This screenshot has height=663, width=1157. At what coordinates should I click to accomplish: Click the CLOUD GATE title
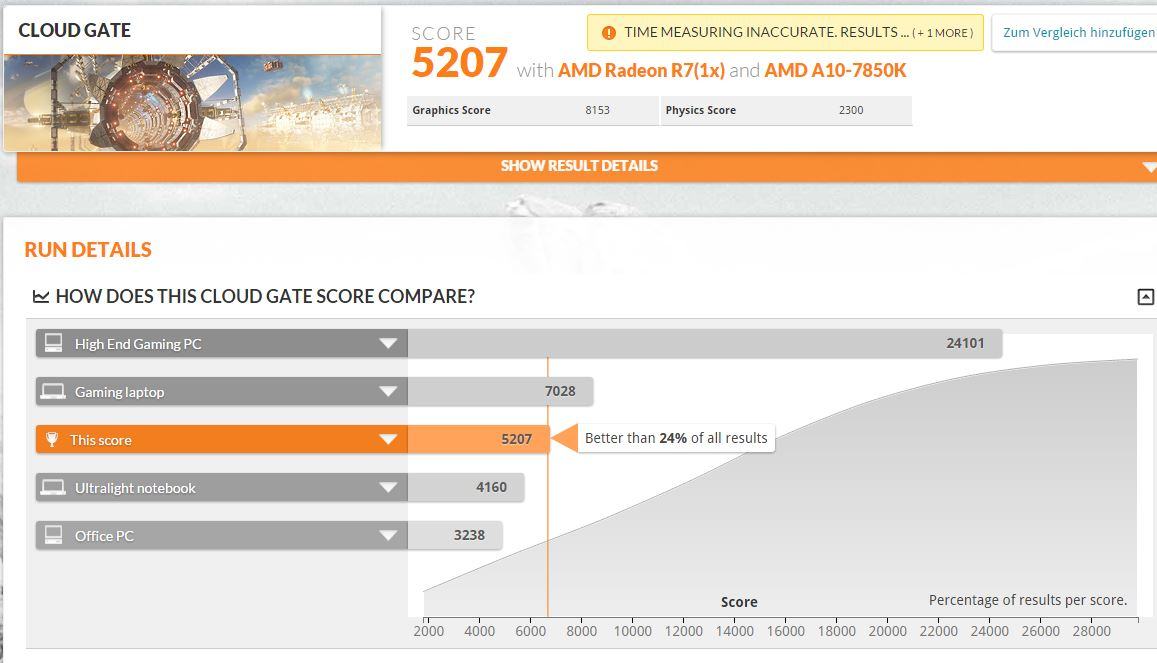pyautogui.click(x=75, y=30)
